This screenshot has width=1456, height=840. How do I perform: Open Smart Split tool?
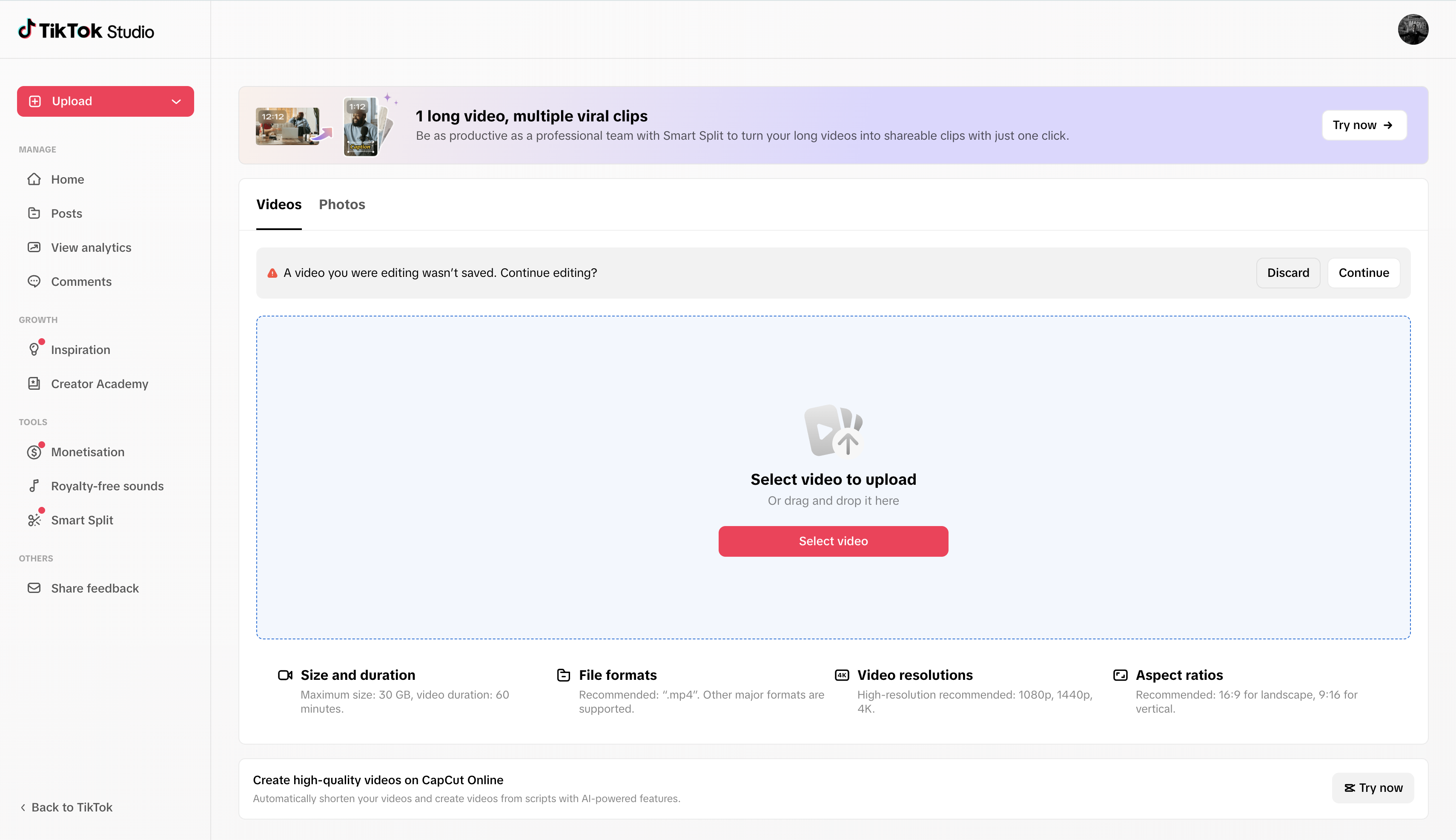tap(105, 520)
